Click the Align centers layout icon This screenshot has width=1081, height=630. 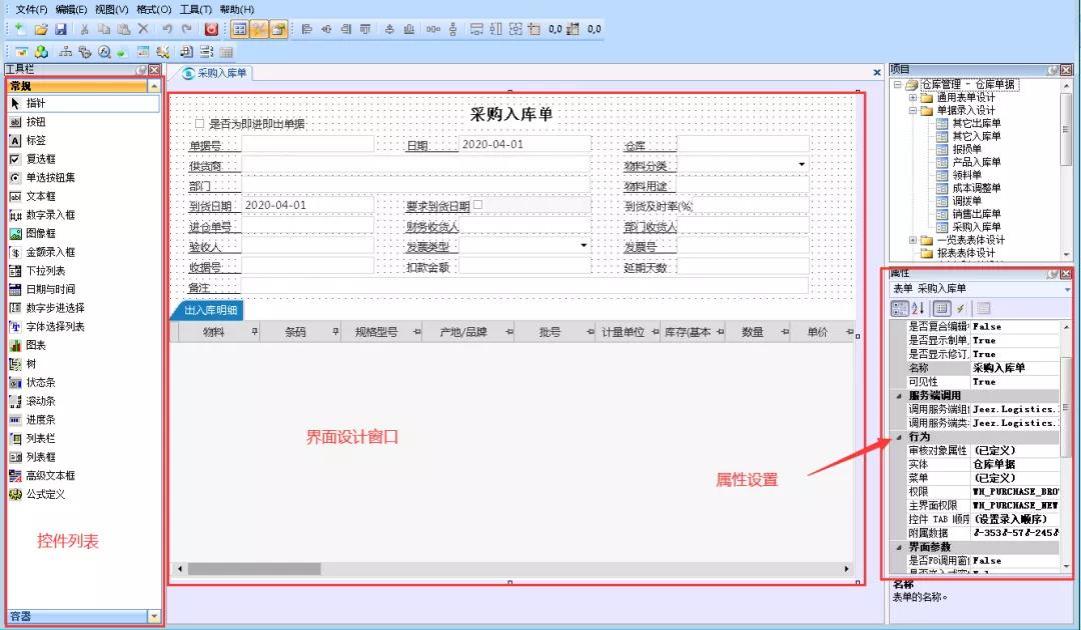[x=326, y=29]
